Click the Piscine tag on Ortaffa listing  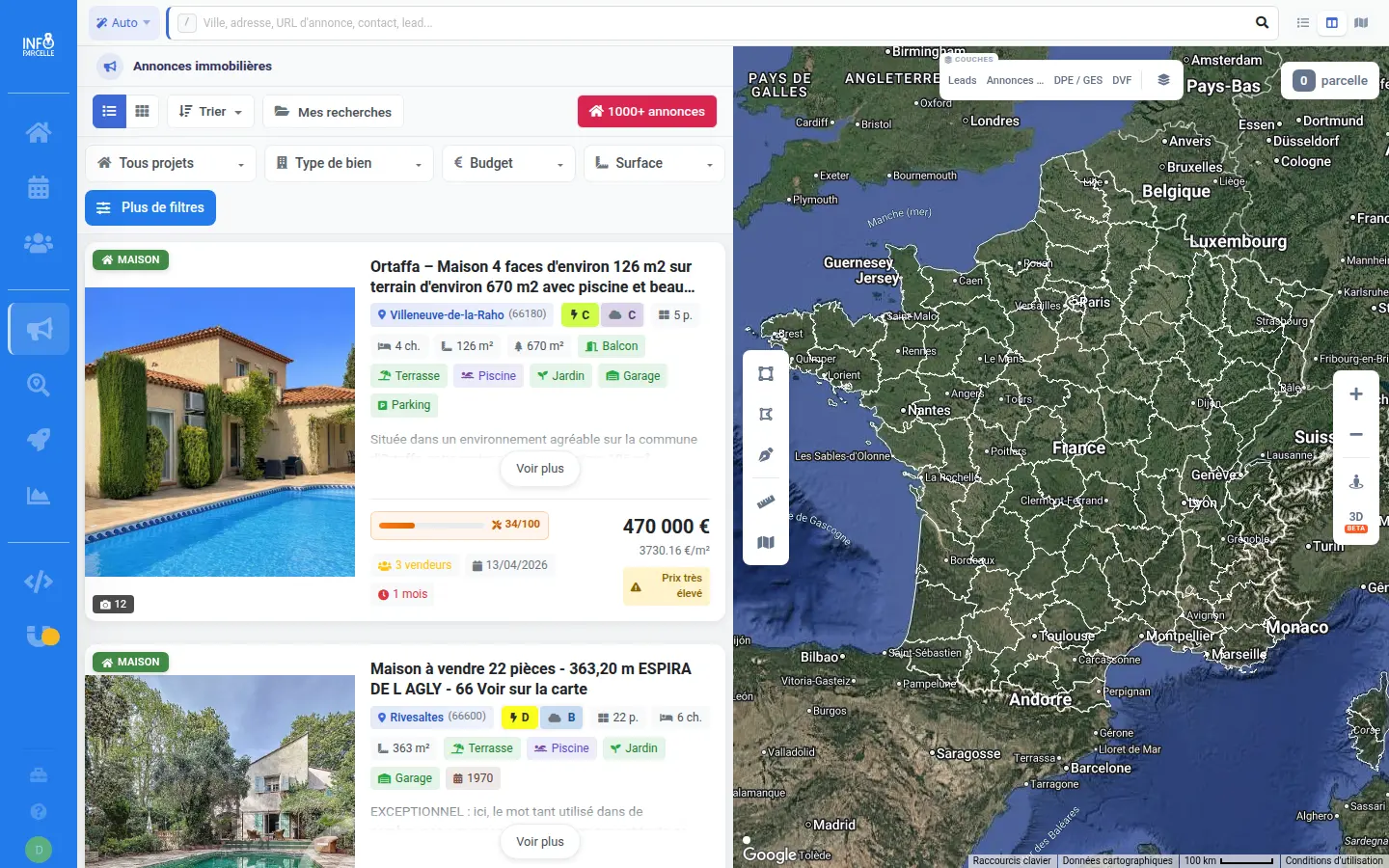click(488, 376)
